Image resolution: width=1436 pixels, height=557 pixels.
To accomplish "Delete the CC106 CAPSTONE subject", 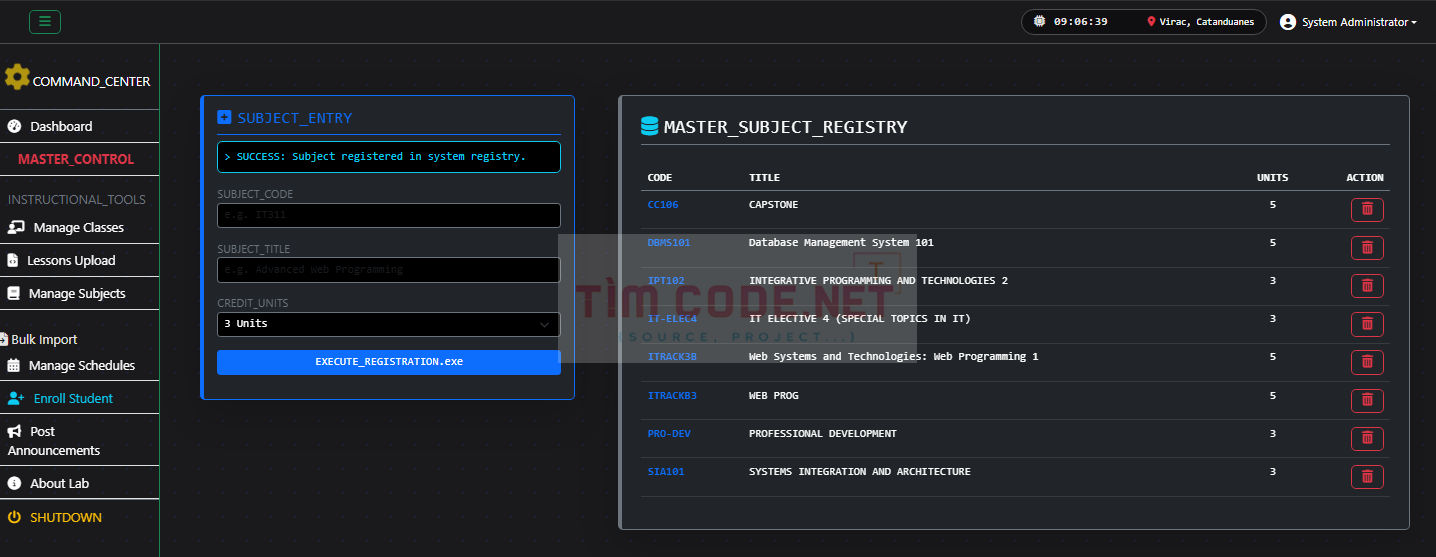I will [x=1367, y=209].
